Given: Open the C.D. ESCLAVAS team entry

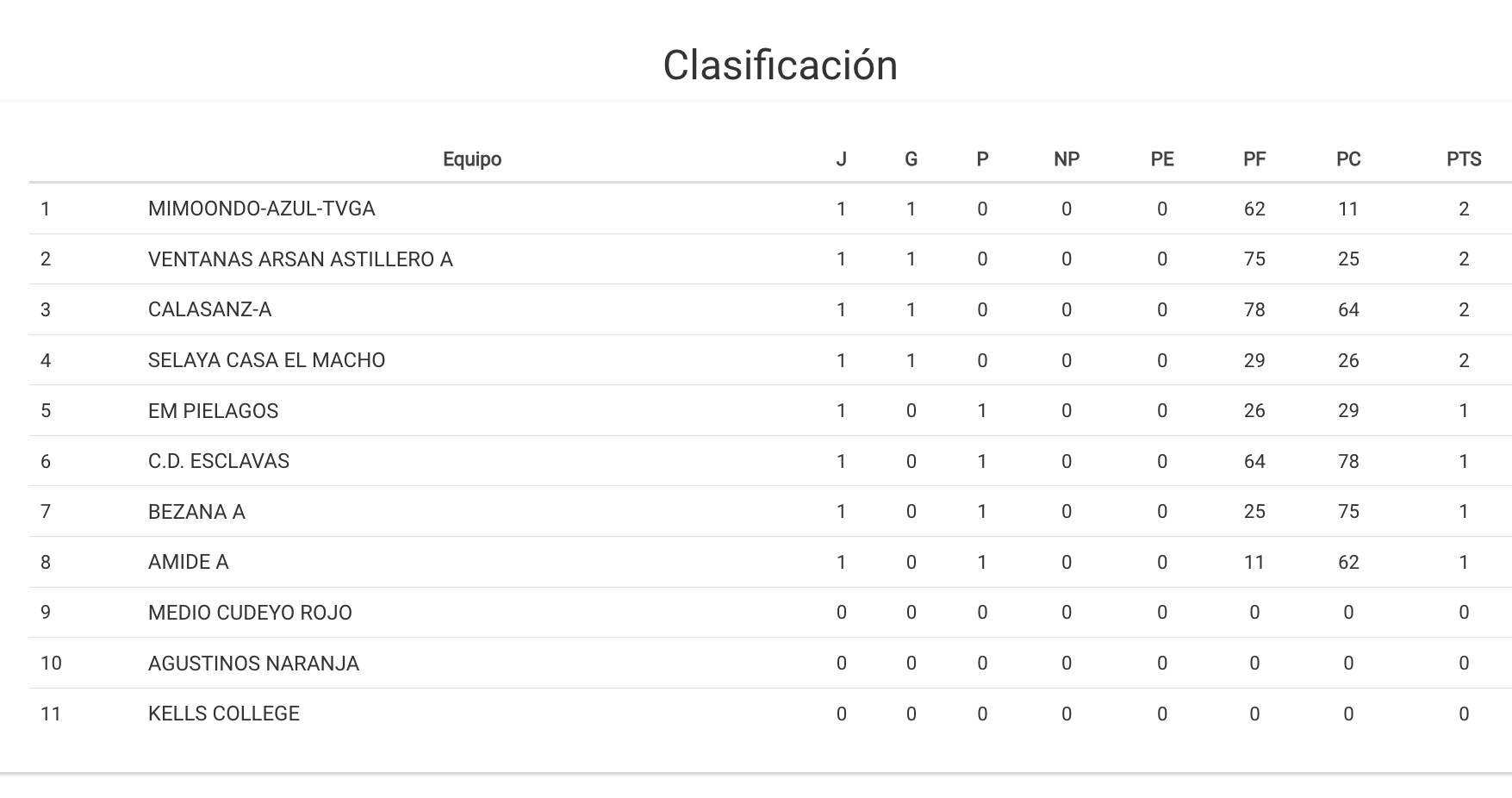Looking at the screenshot, I should (218, 461).
